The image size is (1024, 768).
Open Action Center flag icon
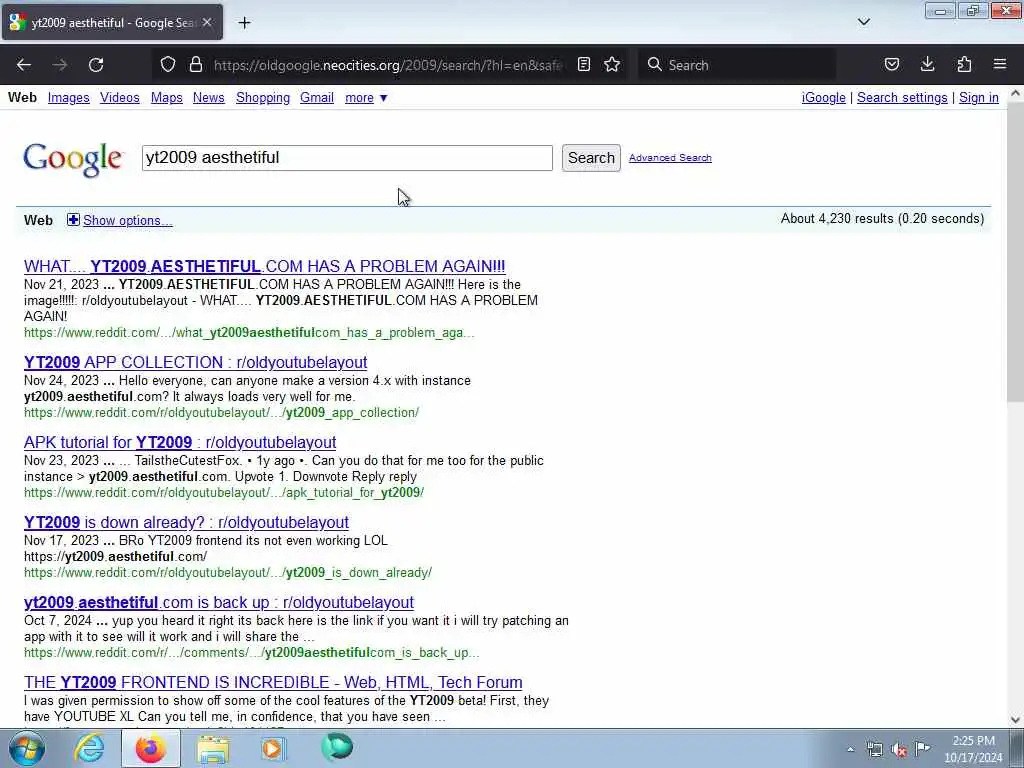tap(922, 749)
